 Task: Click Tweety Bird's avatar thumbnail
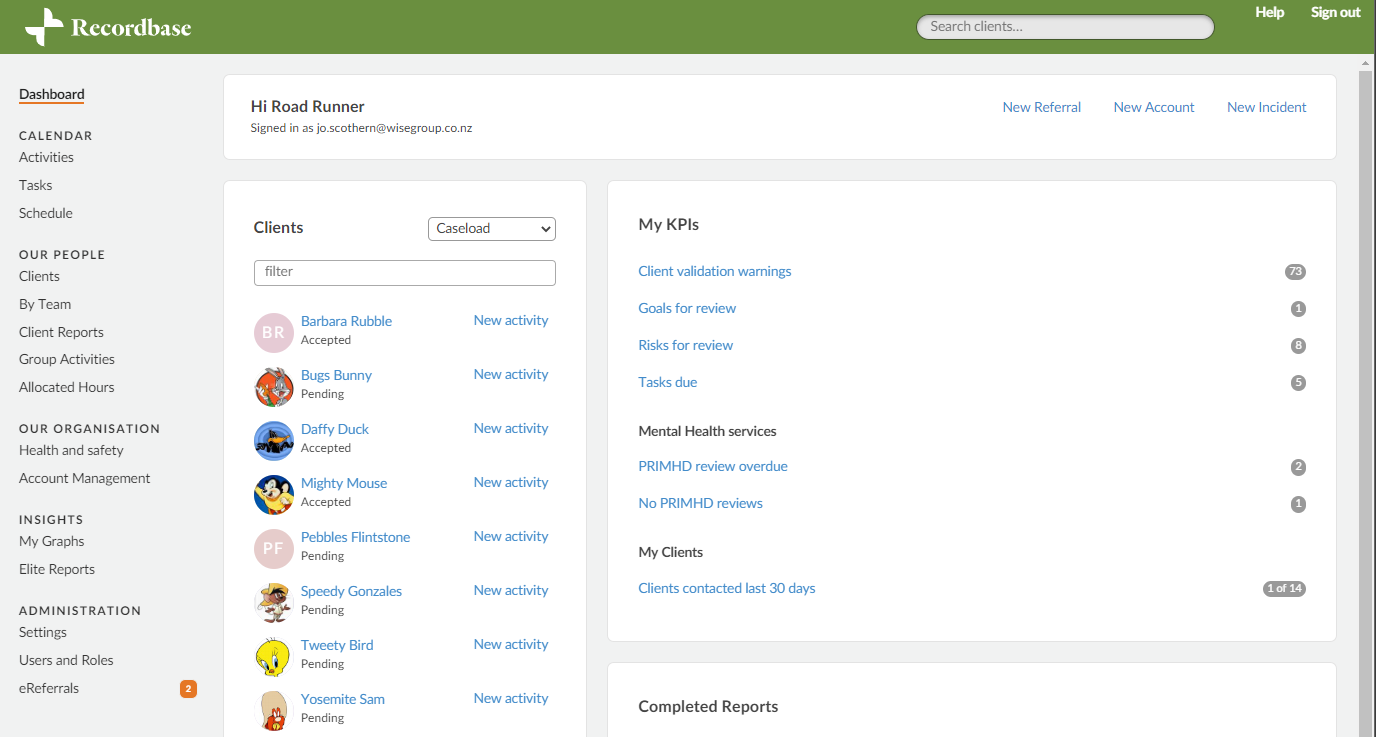click(273, 657)
